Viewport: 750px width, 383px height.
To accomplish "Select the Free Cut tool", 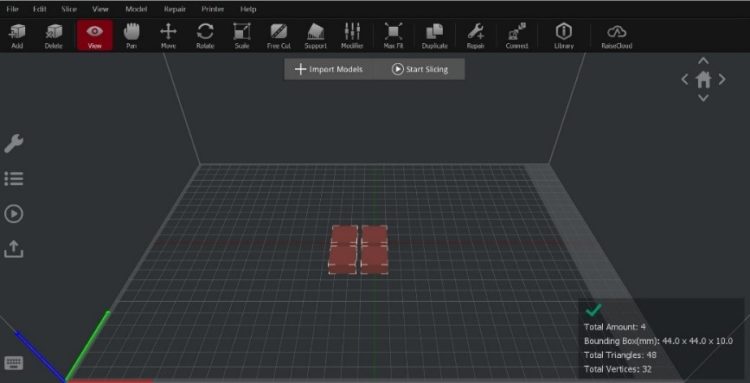I will [x=279, y=35].
